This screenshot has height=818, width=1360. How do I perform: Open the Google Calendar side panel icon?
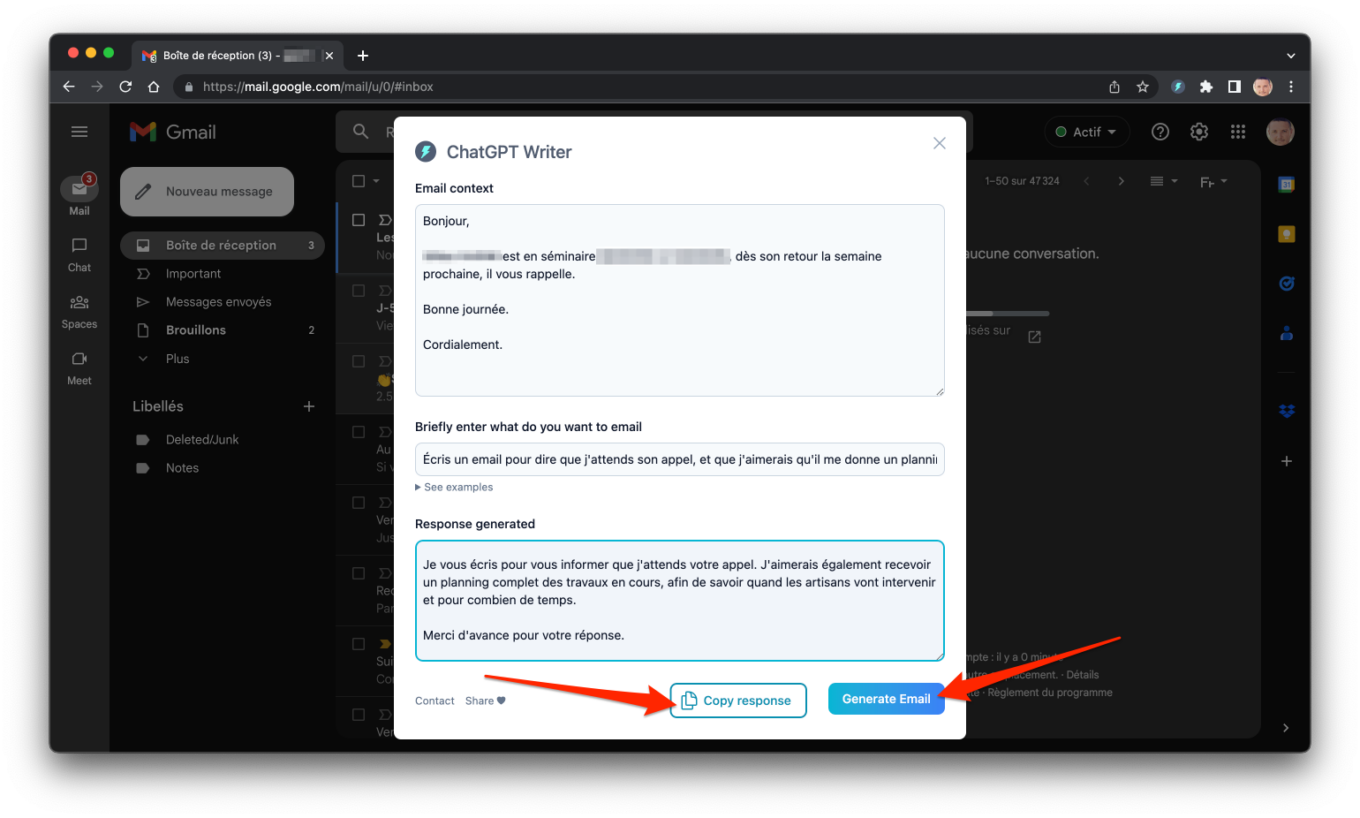(1287, 184)
